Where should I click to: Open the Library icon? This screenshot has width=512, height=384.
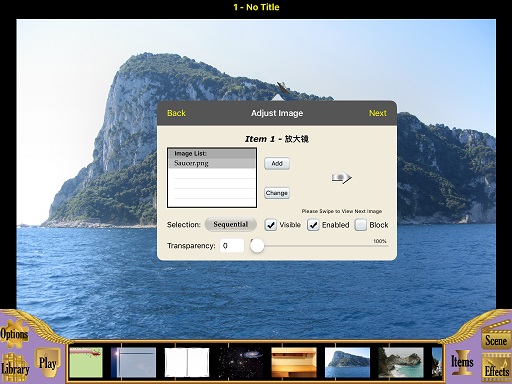15,368
